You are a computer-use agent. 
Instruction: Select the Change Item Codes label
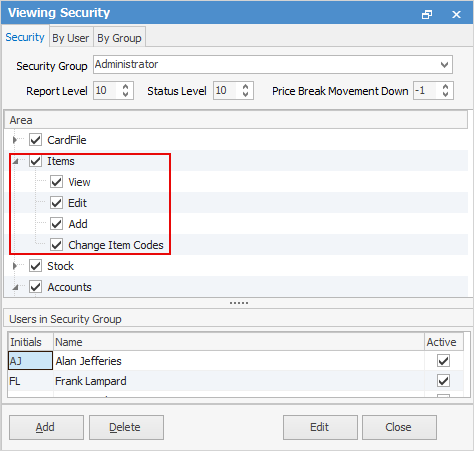click(x=116, y=245)
